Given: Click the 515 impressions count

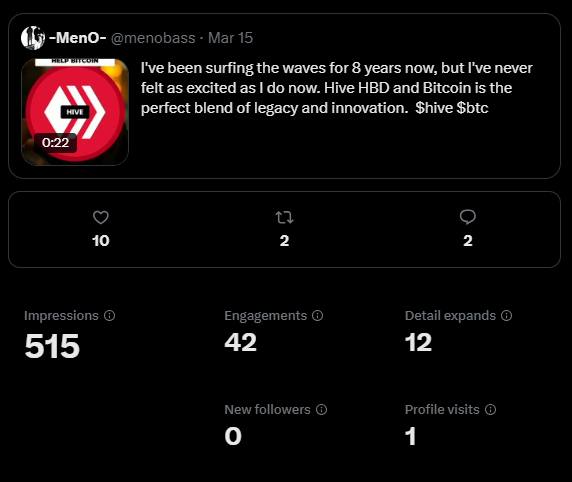Looking at the screenshot, I should (52, 346).
